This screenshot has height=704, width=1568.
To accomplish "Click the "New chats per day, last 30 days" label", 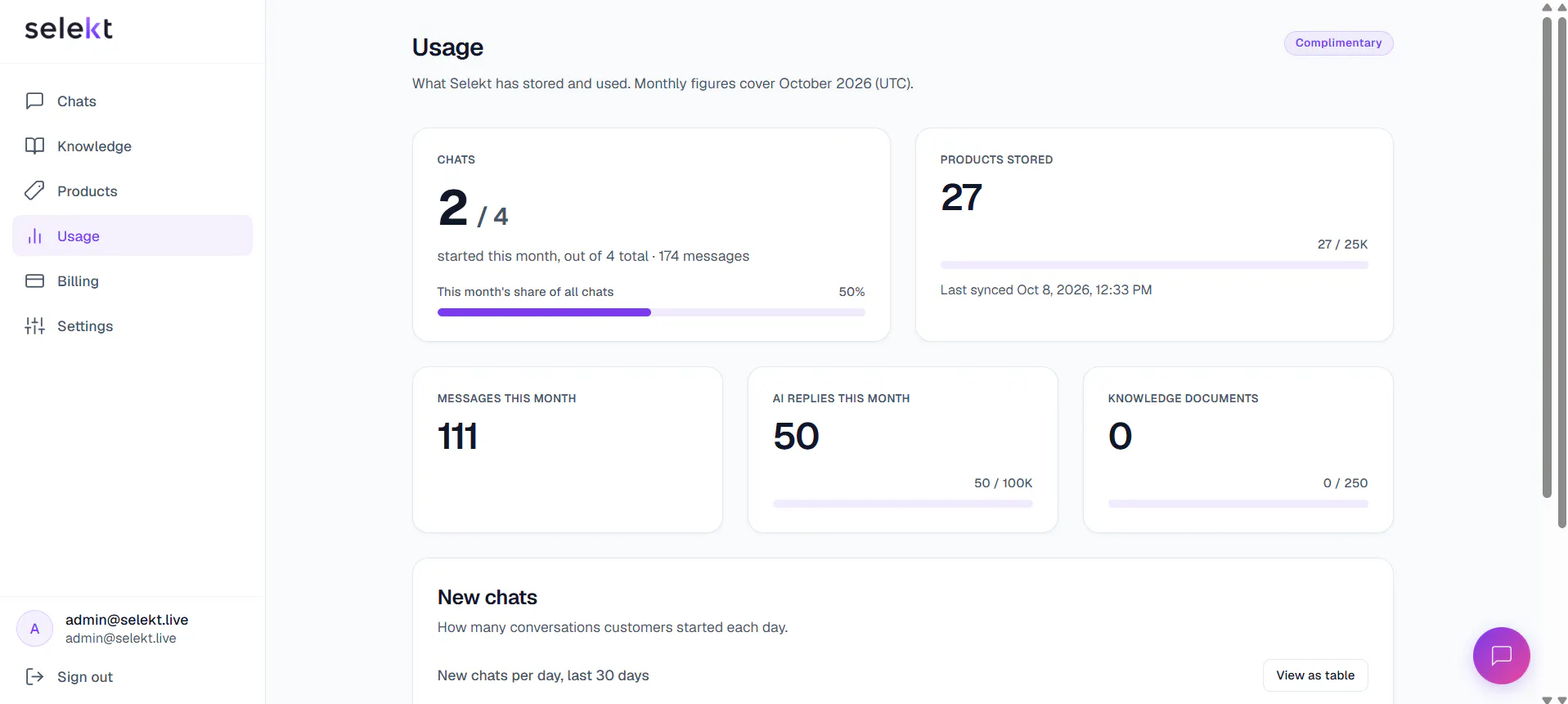I will tap(543, 675).
